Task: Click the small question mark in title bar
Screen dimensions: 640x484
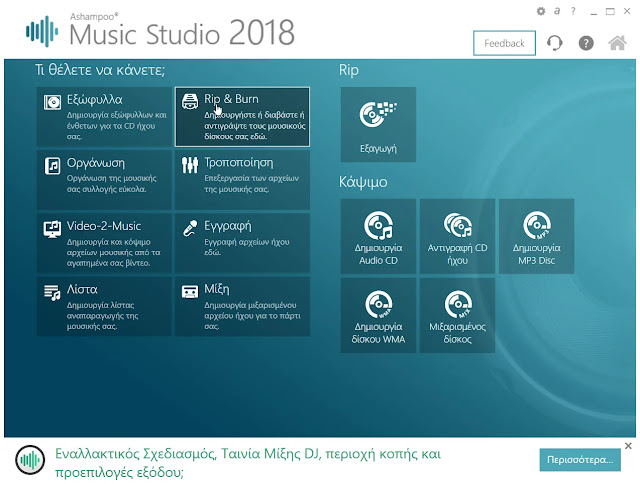Action: [x=573, y=11]
